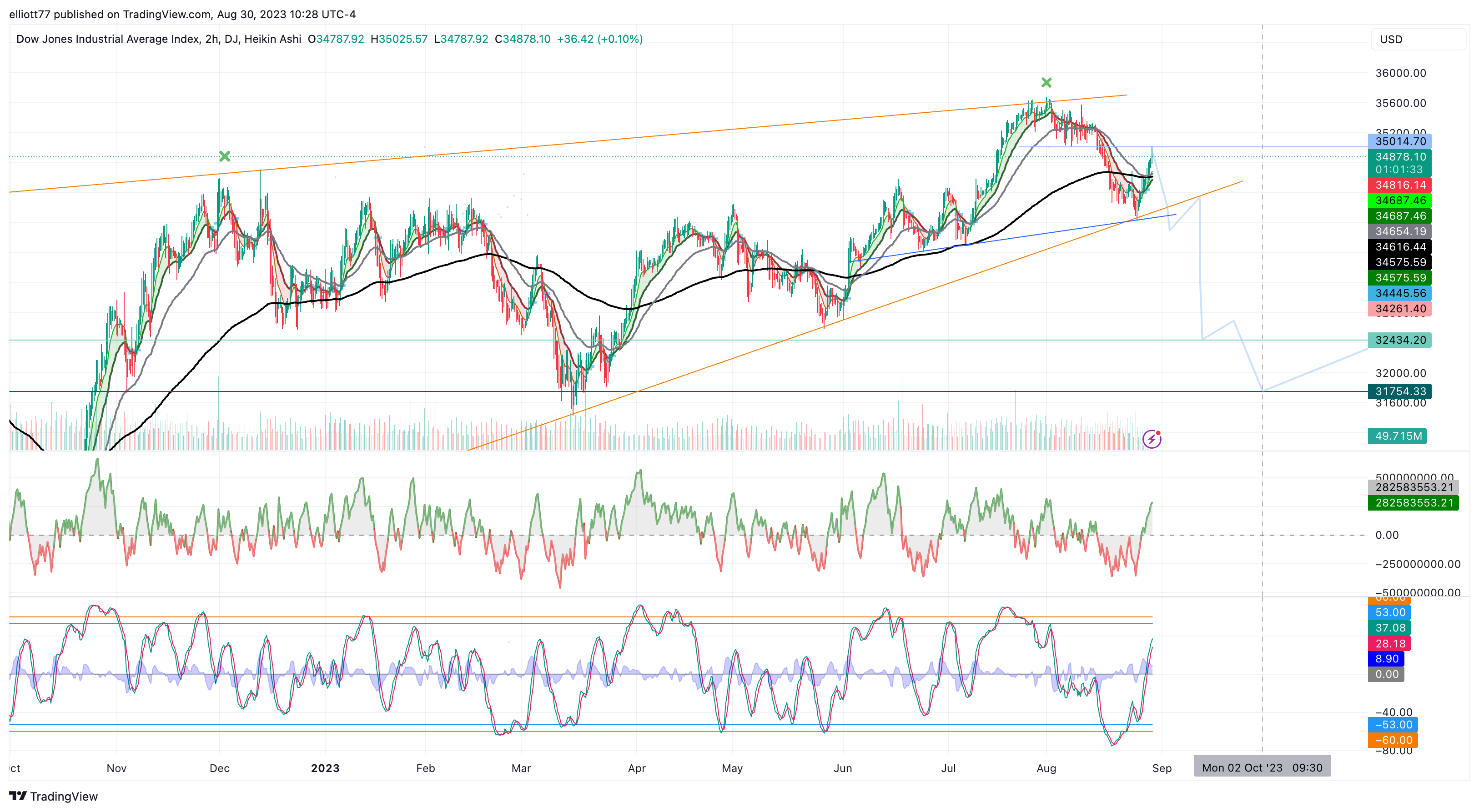This screenshot has width=1479, height=812.
Task: Click the 53.00 oscillator level label
Action: tap(1389, 612)
